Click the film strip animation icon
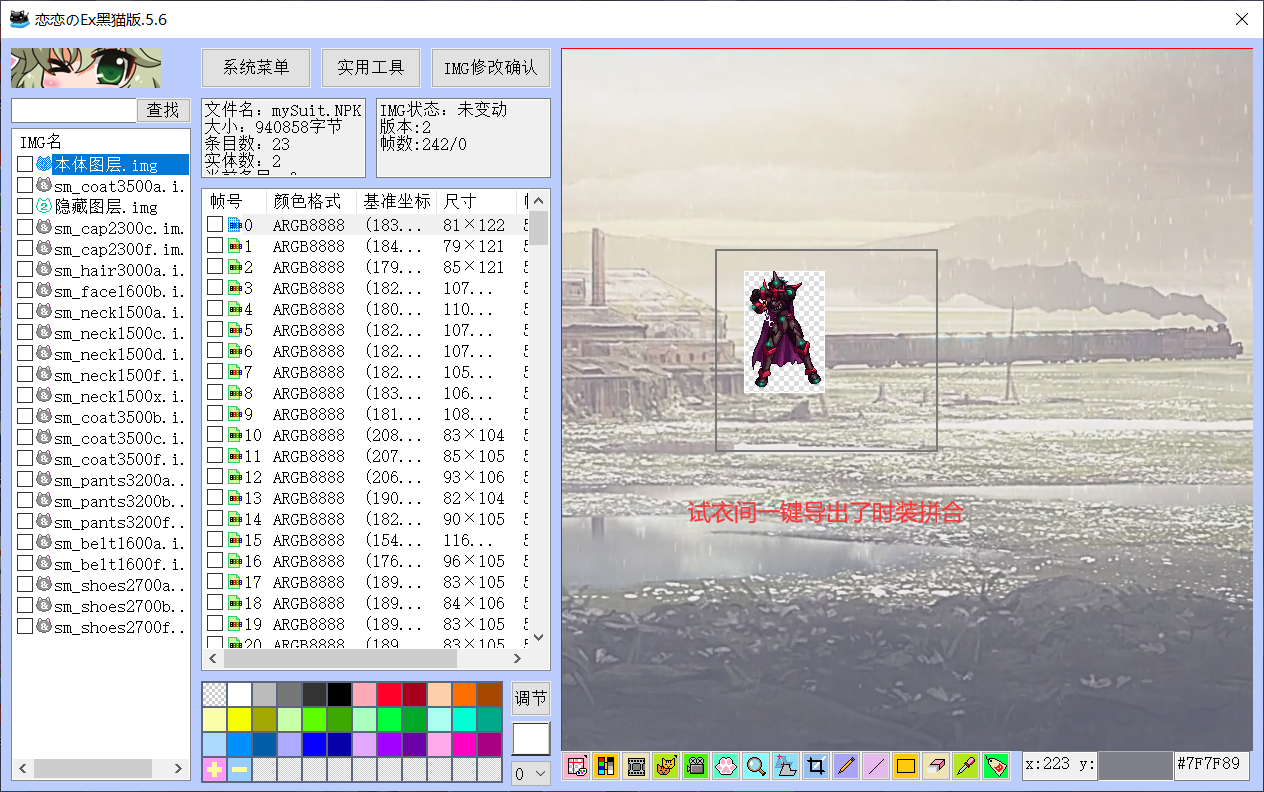 636,766
